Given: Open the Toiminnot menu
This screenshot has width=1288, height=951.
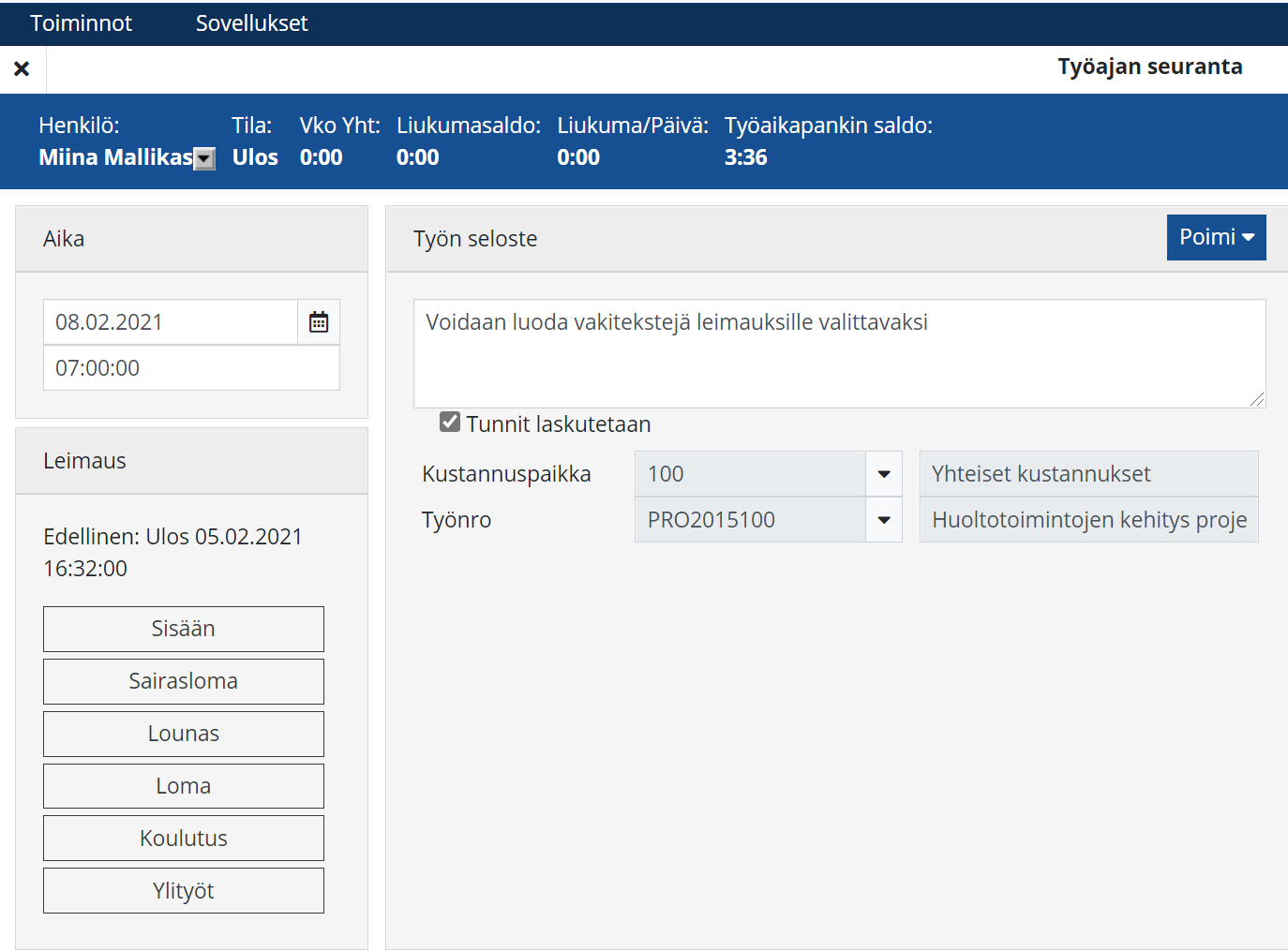Looking at the screenshot, I should click(81, 23).
